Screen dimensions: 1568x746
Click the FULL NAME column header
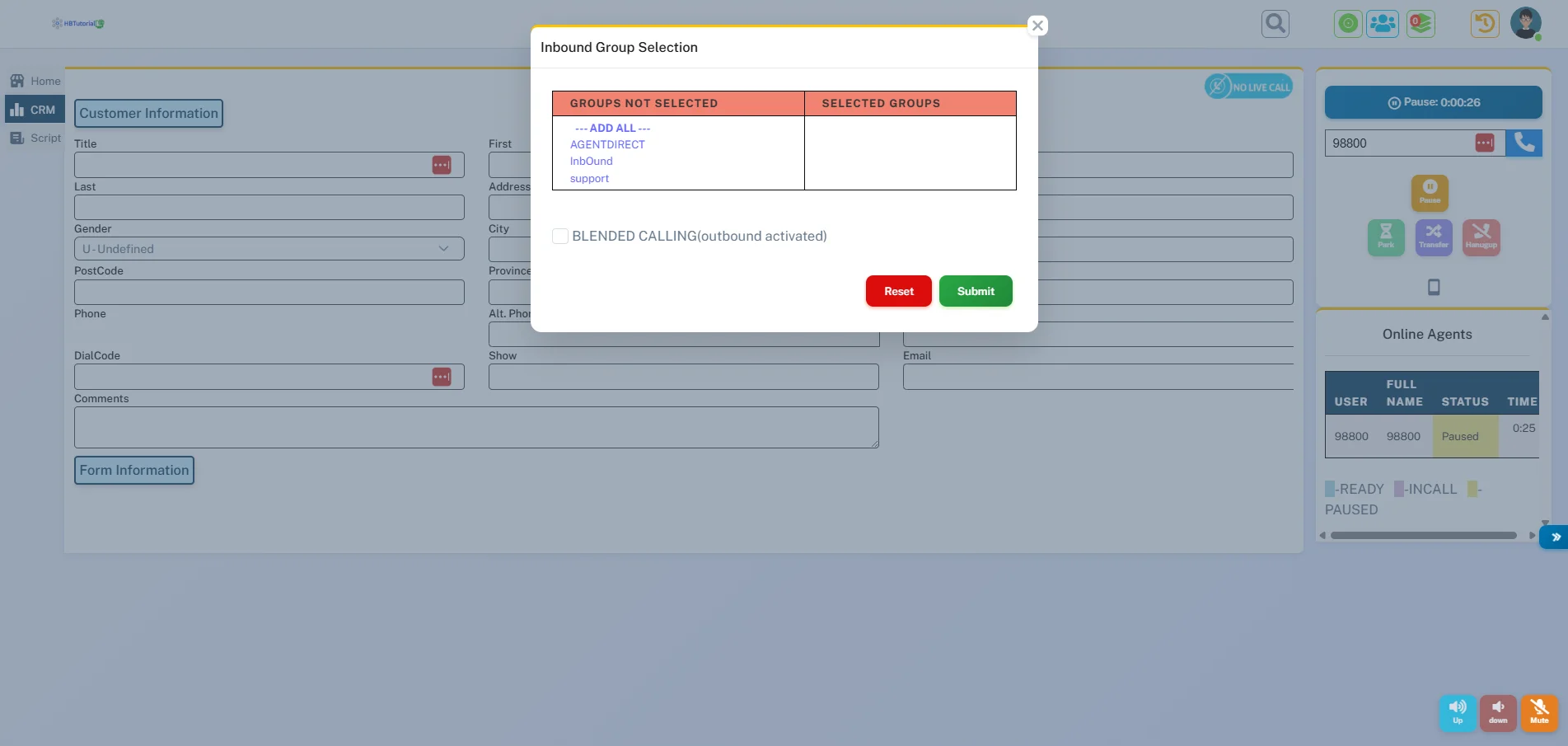coord(1404,393)
